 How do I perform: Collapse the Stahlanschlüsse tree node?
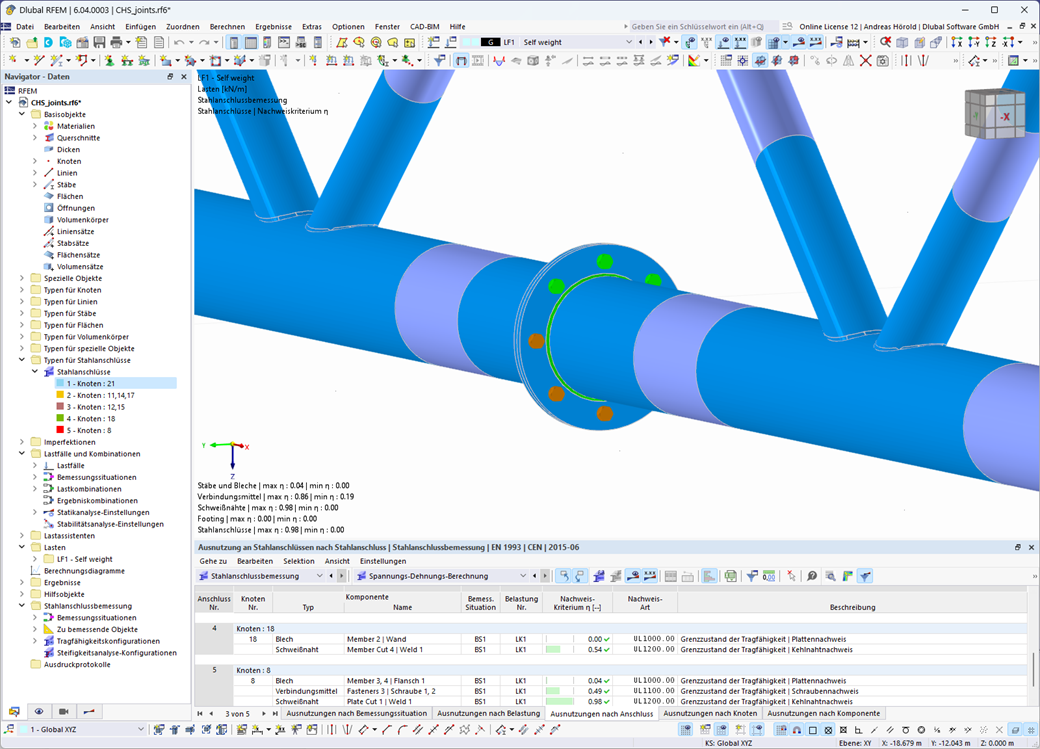(35, 372)
